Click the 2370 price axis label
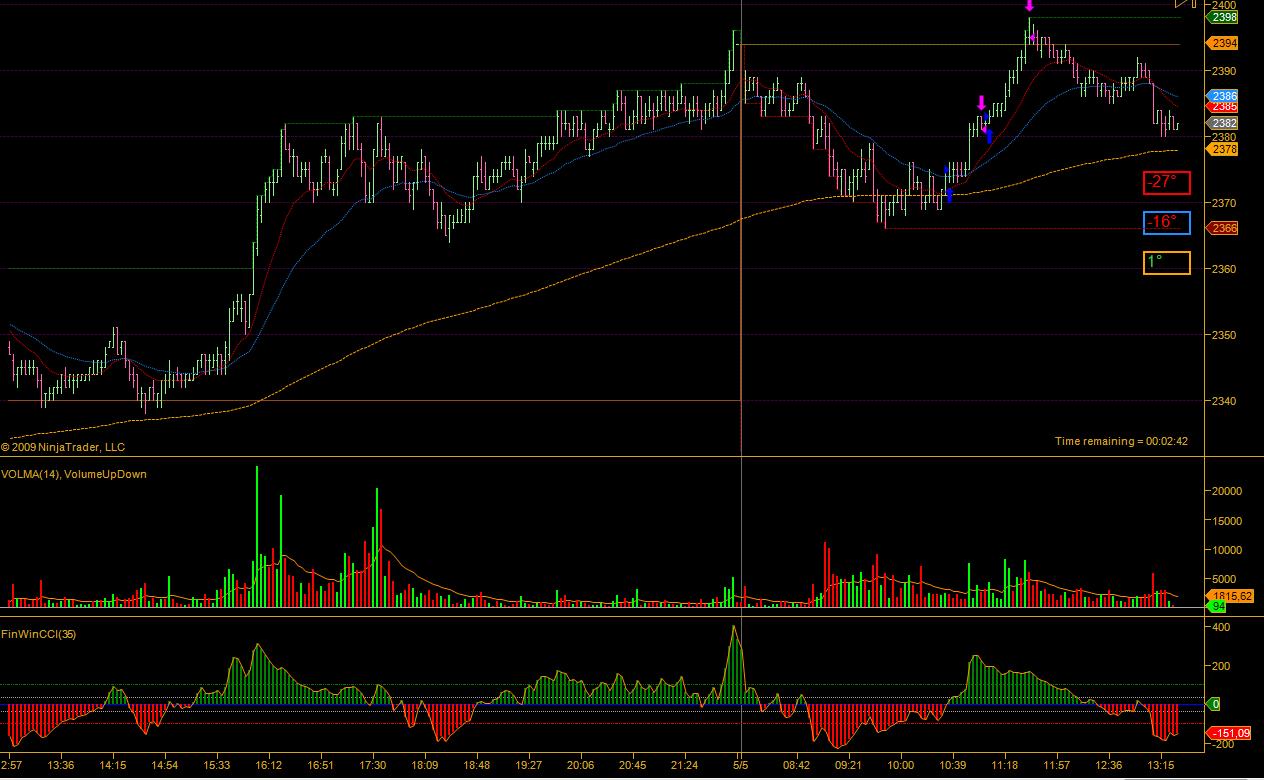This screenshot has width=1264, height=780. pyautogui.click(x=1226, y=203)
